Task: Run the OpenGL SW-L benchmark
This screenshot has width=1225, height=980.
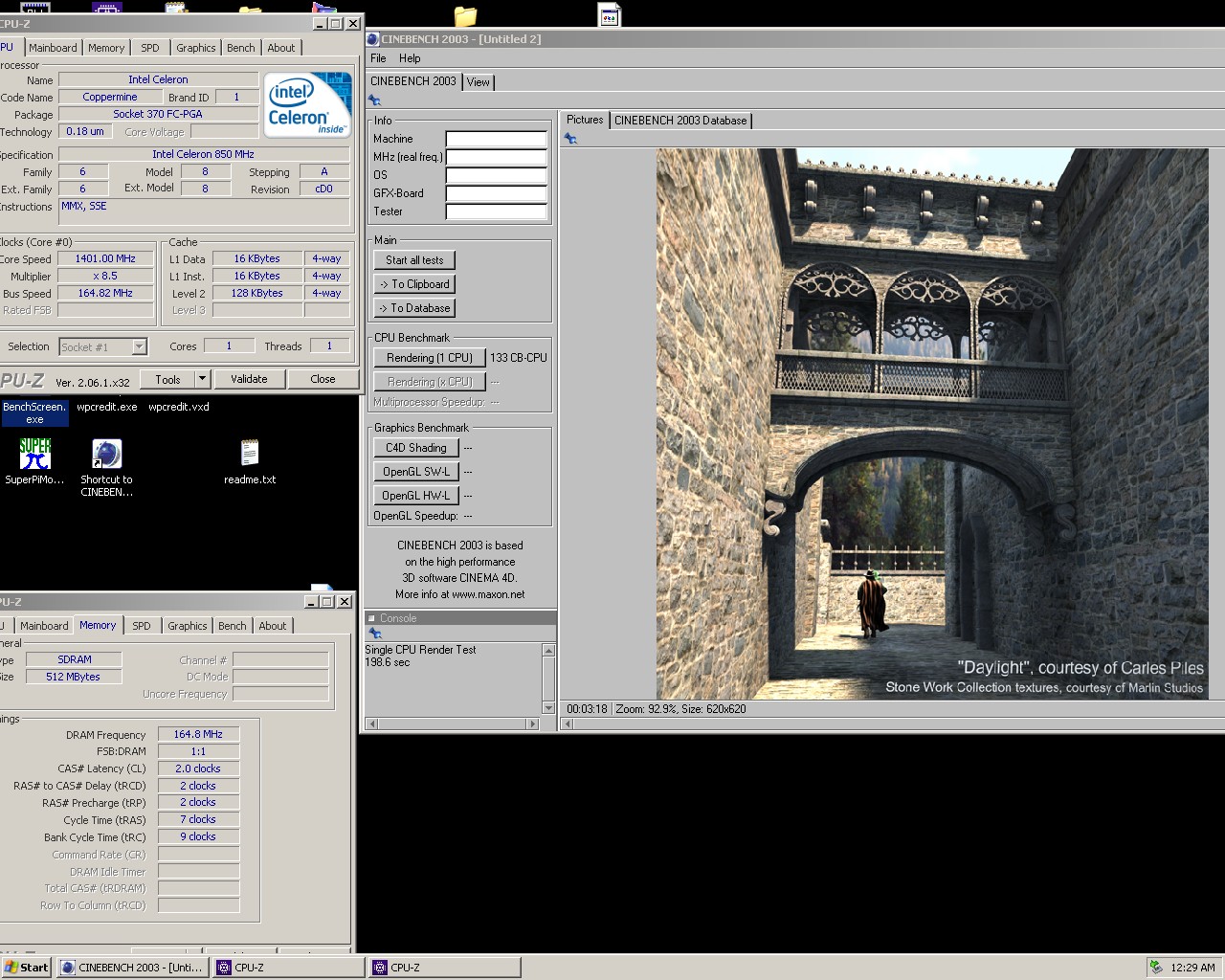Action: point(416,472)
